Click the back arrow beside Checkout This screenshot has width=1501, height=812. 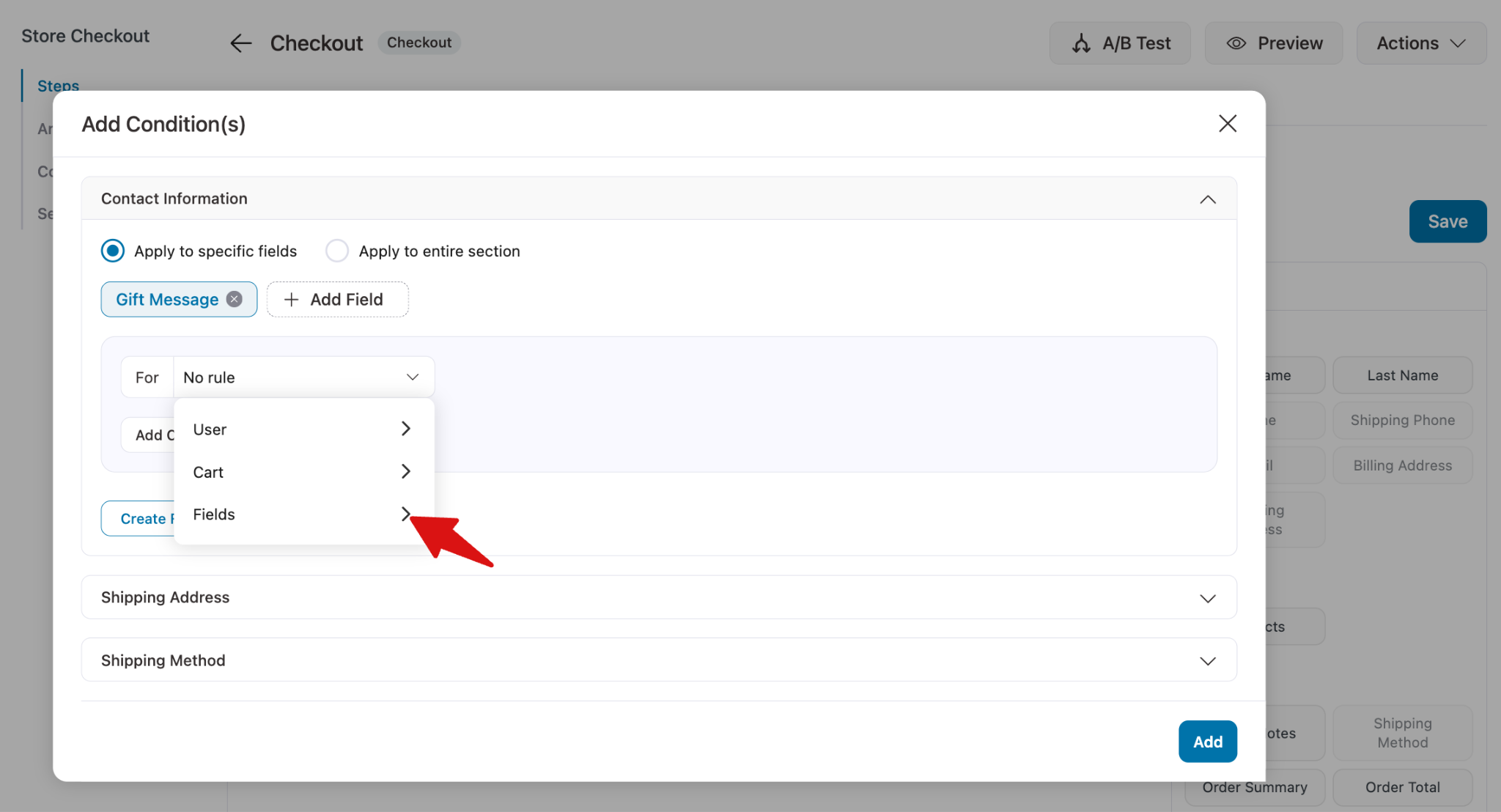240,43
